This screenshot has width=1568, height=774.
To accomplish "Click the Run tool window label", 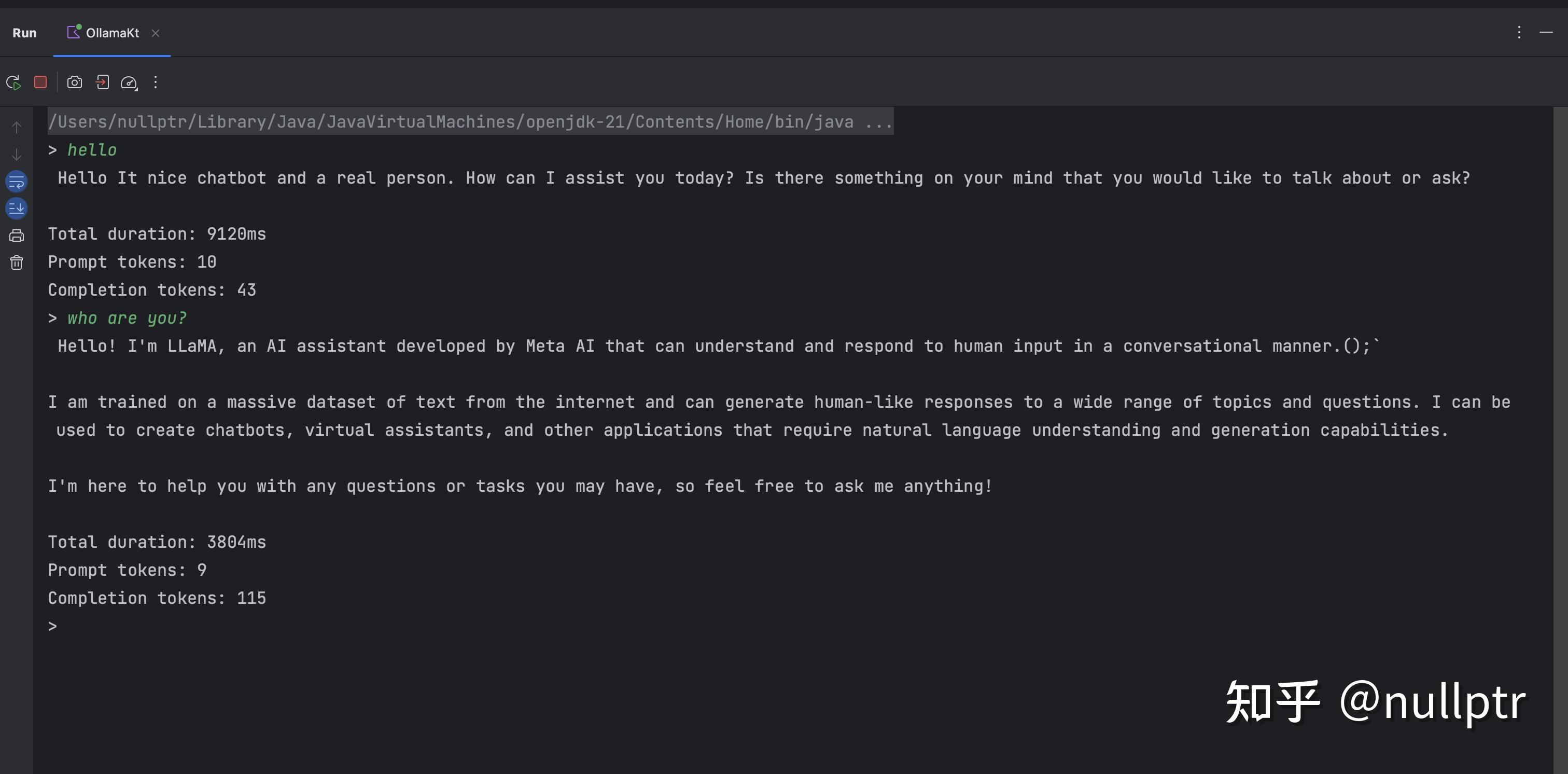I will click(x=24, y=33).
